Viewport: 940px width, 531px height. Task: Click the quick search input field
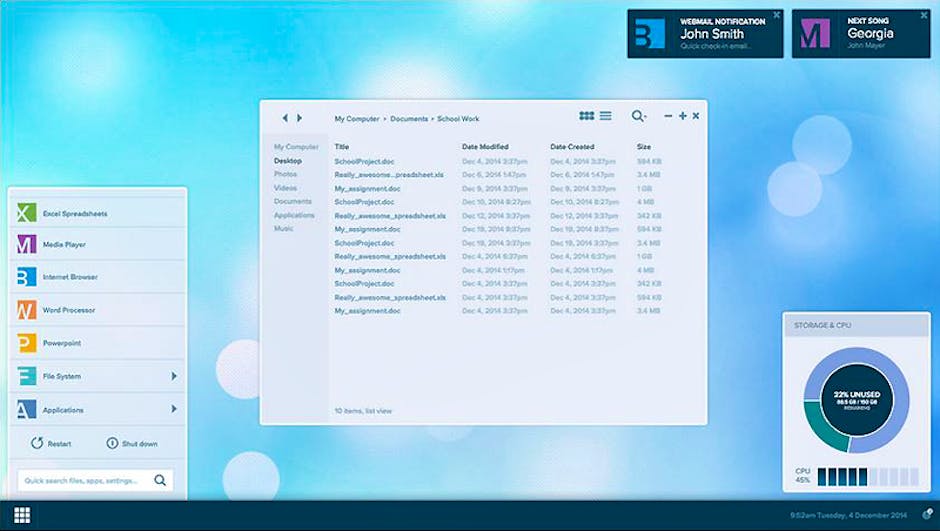coord(85,480)
